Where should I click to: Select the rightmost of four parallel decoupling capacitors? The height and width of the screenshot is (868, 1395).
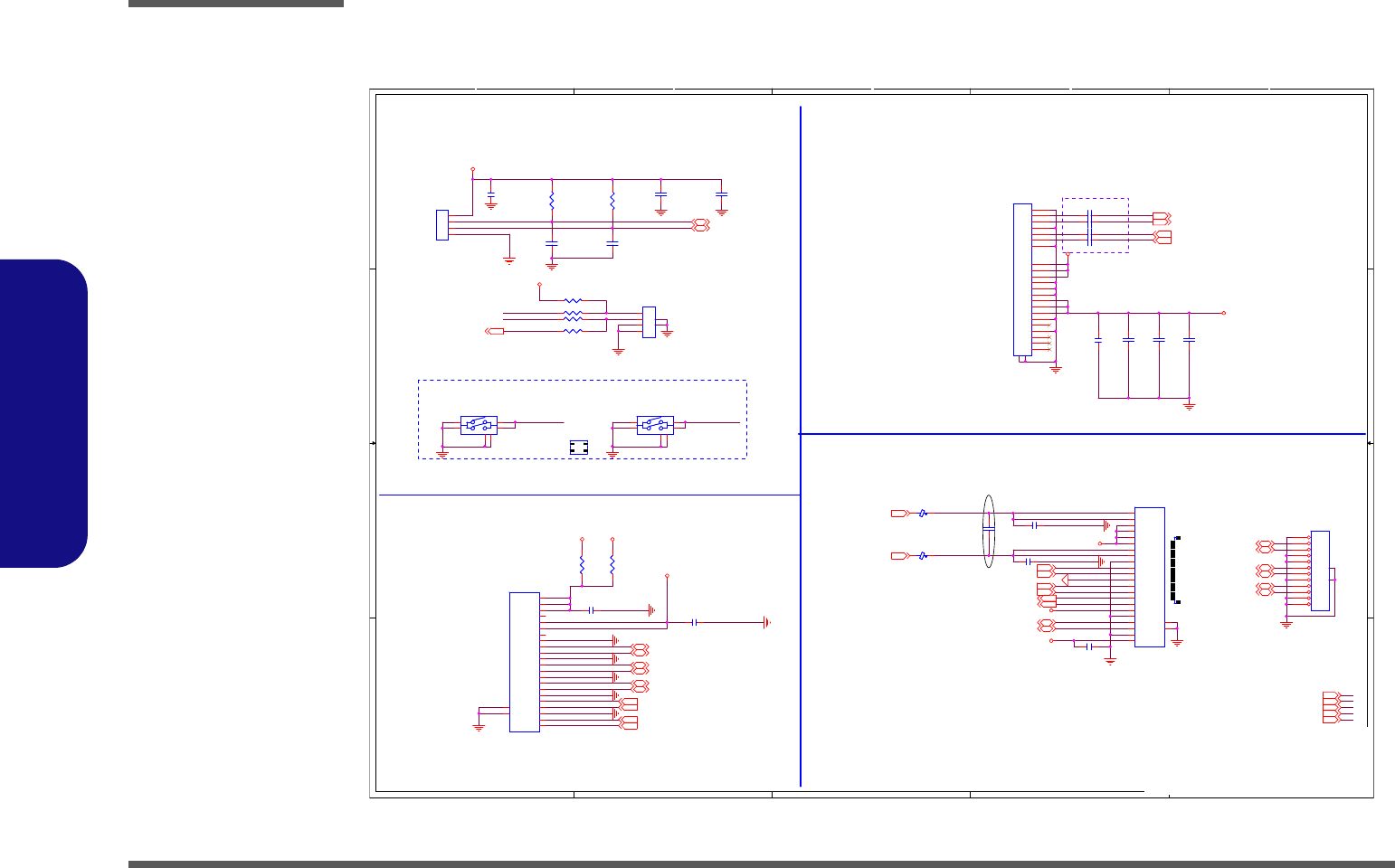1190,340
